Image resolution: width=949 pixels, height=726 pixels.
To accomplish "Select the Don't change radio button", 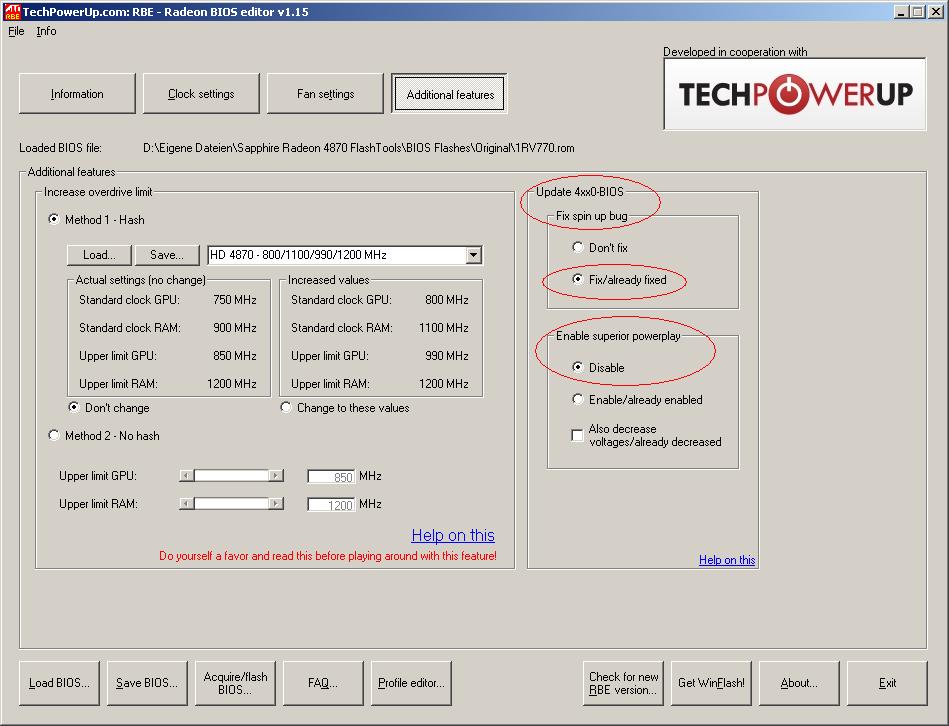I will point(74,407).
